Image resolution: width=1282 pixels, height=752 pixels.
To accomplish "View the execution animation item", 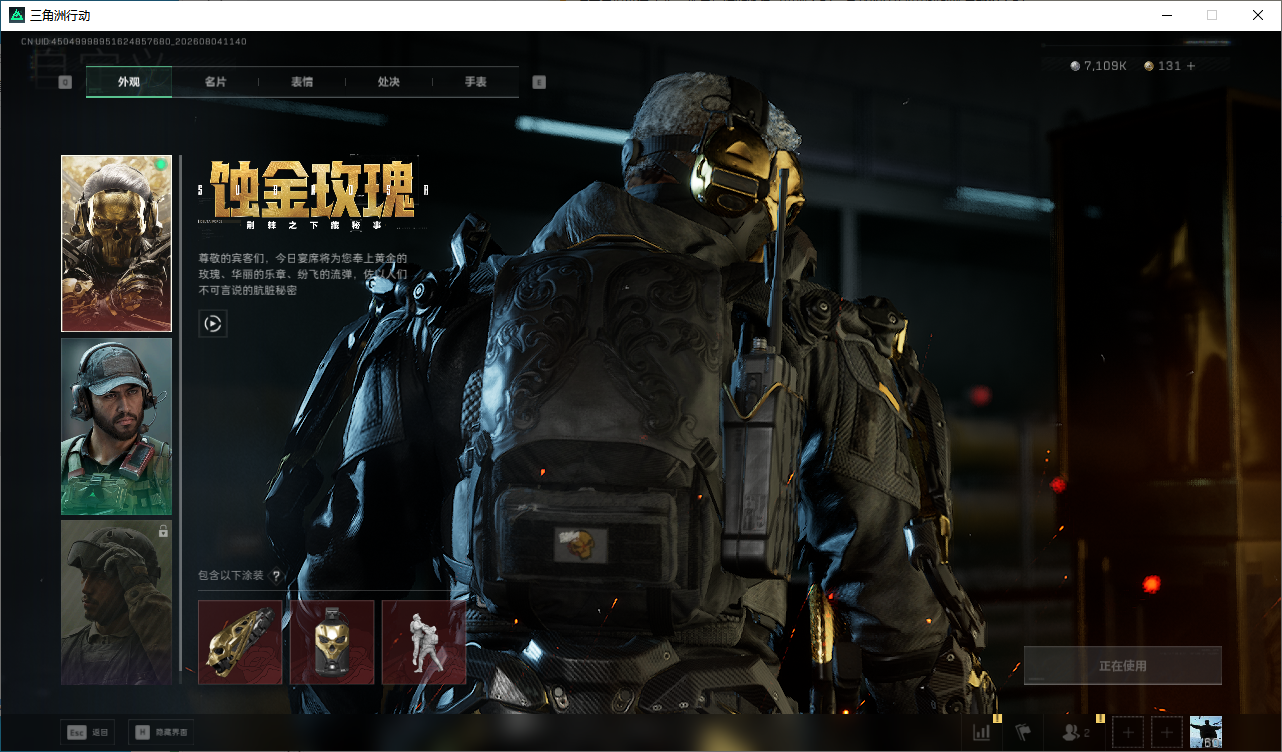I will (424, 642).
